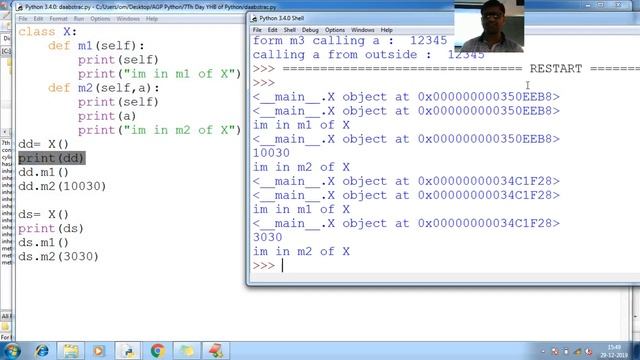Click the shell output 'calling a from outside'
The width and height of the screenshot is (640, 360).
(x=335, y=55)
